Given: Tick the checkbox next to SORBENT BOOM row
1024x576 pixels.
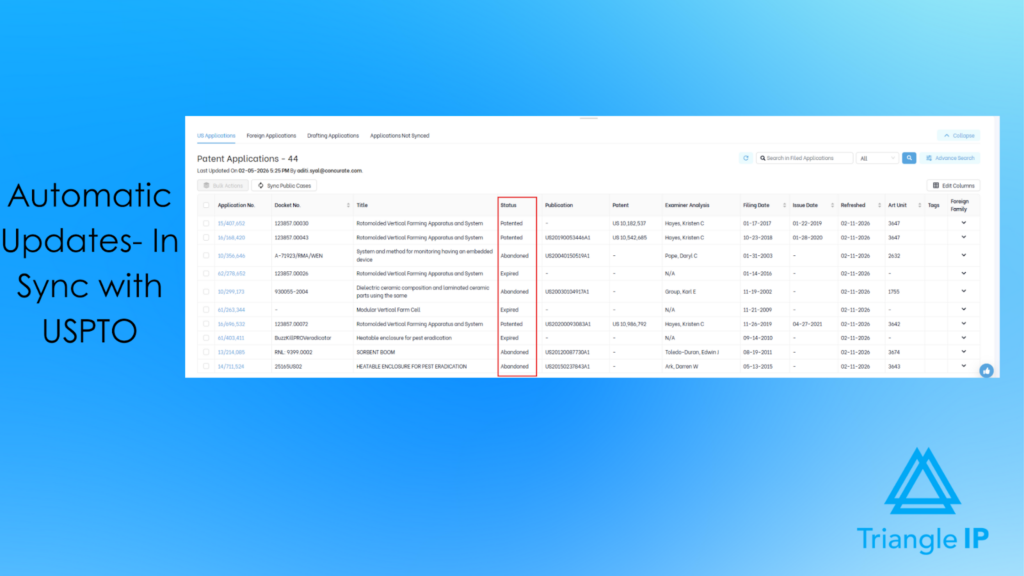Looking at the screenshot, I should [204, 352].
